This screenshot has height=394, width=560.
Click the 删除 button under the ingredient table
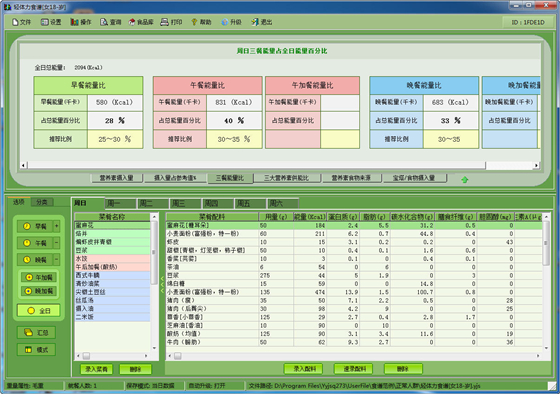click(x=403, y=369)
